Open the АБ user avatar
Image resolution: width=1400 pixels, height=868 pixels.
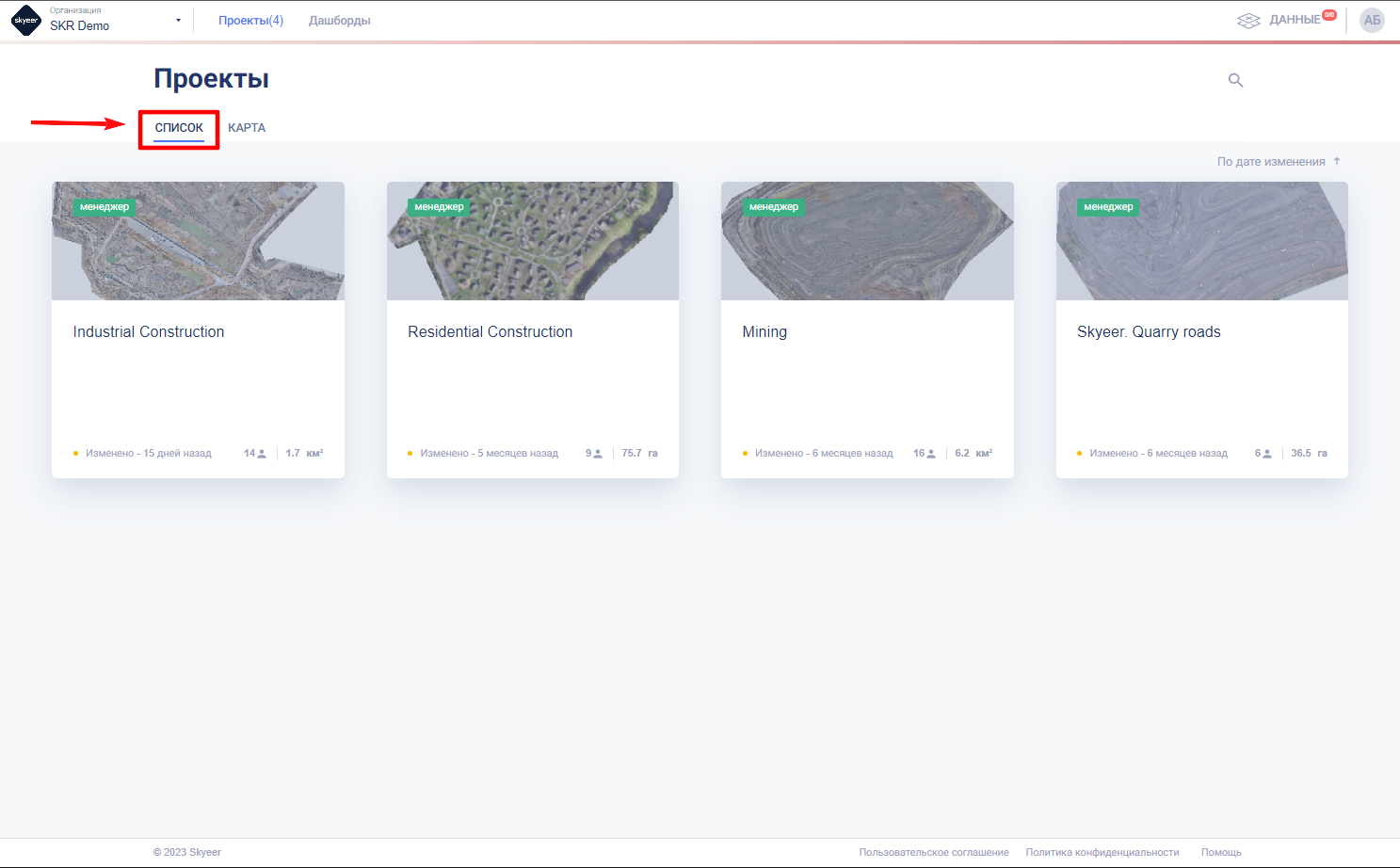pos(1372,21)
